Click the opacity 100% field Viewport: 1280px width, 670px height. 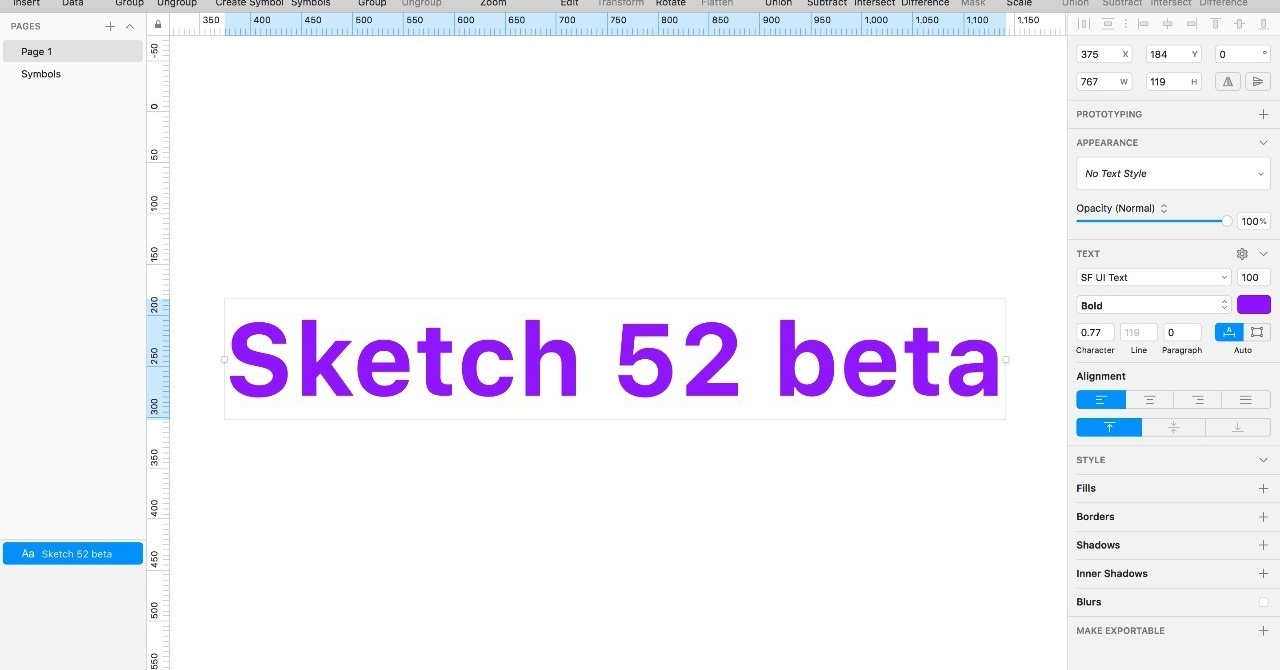(x=1254, y=222)
